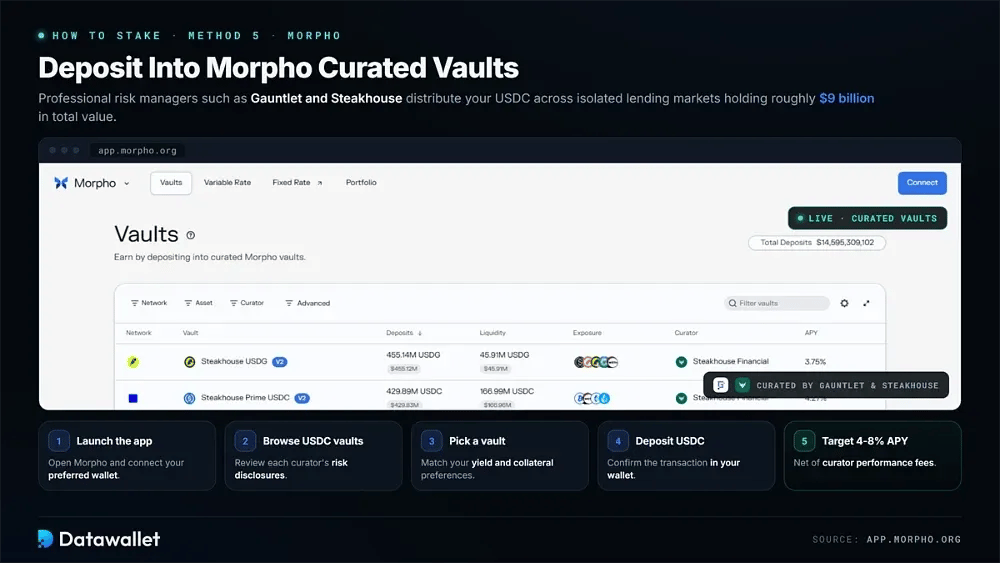Click the Network column header
This screenshot has width=1000, height=563.
(138, 333)
